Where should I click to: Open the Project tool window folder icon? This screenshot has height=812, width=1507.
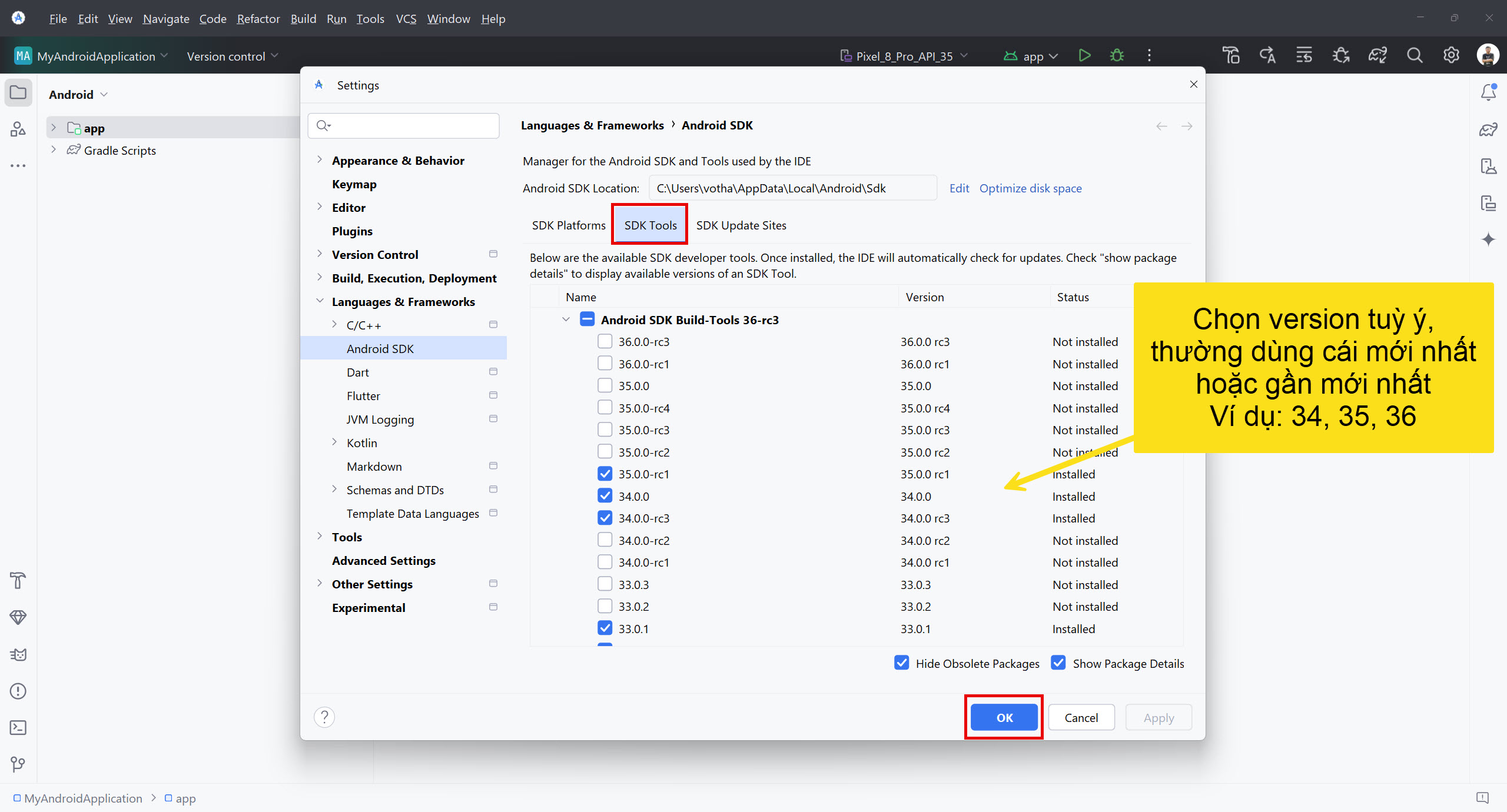coord(18,93)
